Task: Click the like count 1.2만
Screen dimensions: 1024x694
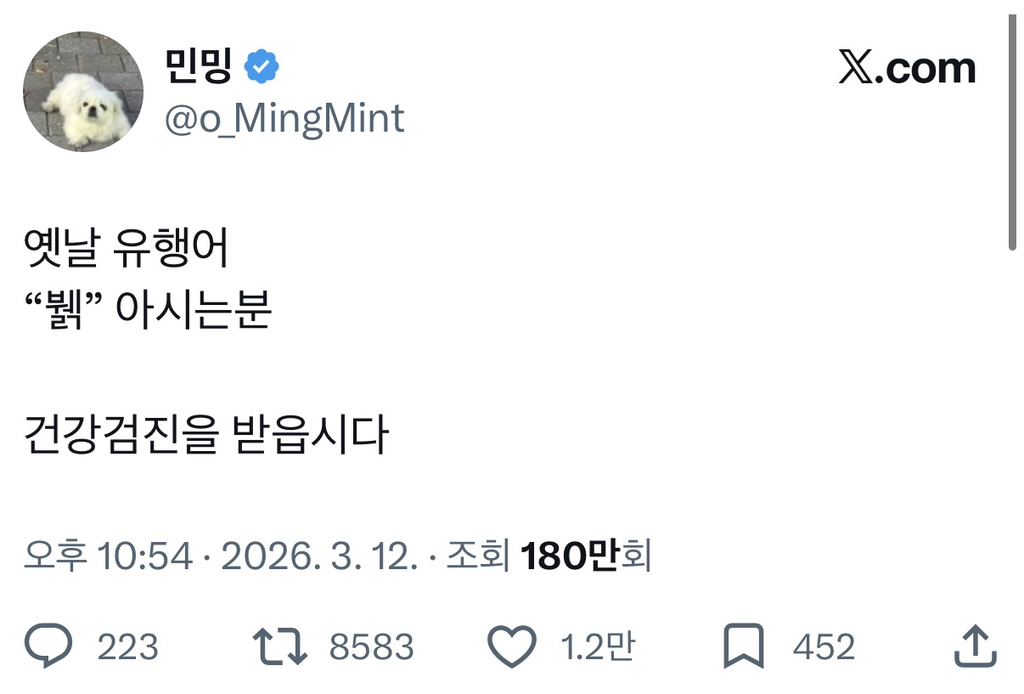Action: (597, 647)
